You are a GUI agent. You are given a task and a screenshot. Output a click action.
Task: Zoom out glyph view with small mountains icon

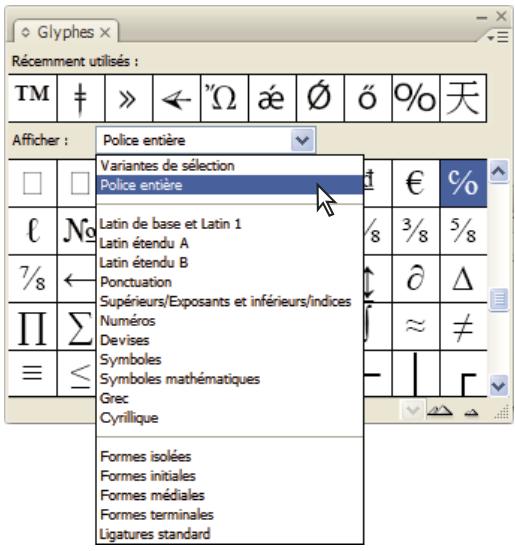[x=471, y=412]
